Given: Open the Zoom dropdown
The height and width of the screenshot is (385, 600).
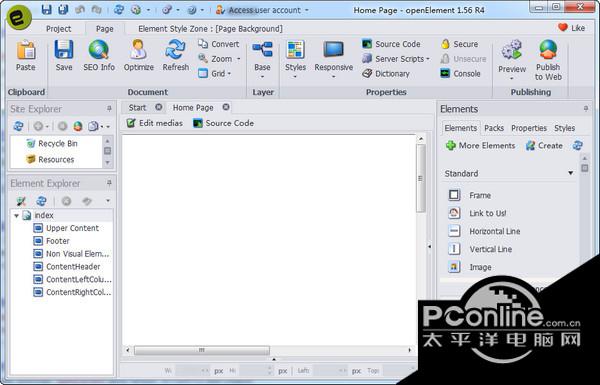Looking at the screenshot, I should pos(219,59).
